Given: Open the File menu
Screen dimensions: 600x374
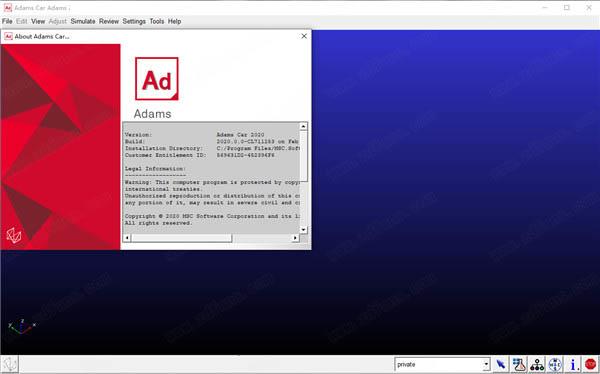Looking at the screenshot, I should (7, 21).
